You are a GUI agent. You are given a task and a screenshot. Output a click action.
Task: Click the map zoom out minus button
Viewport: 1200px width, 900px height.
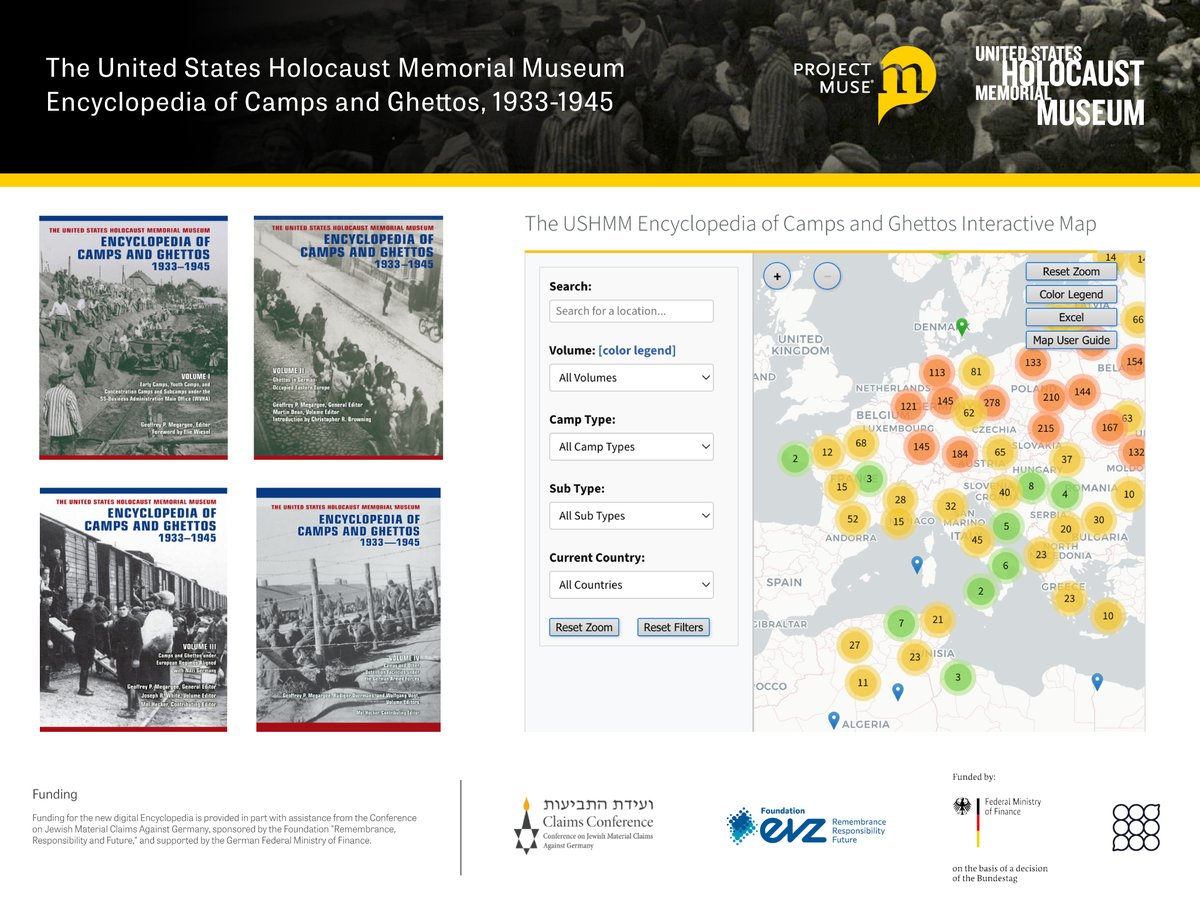(x=827, y=275)
